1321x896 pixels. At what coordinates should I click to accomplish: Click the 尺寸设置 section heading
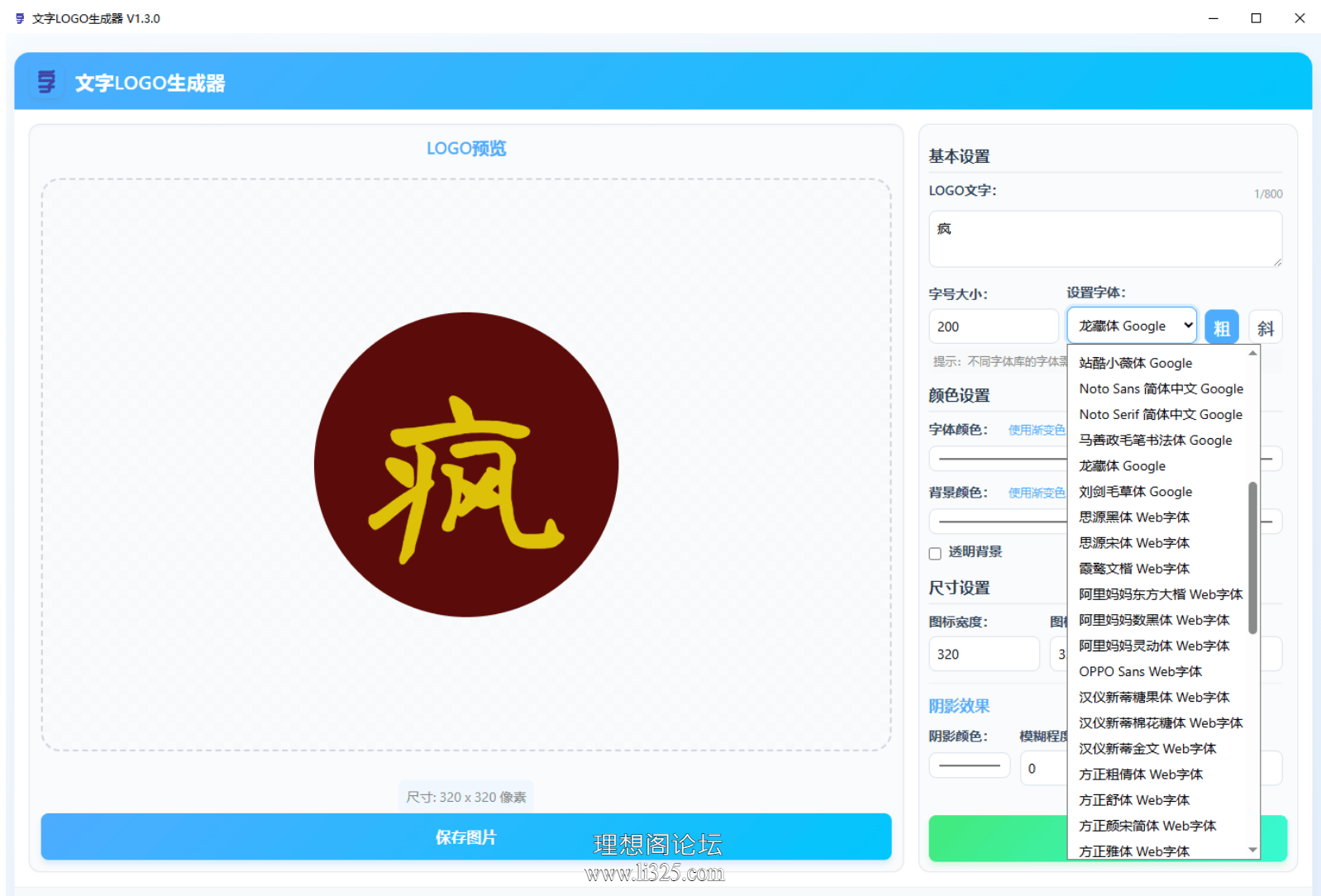click(959, 588)
